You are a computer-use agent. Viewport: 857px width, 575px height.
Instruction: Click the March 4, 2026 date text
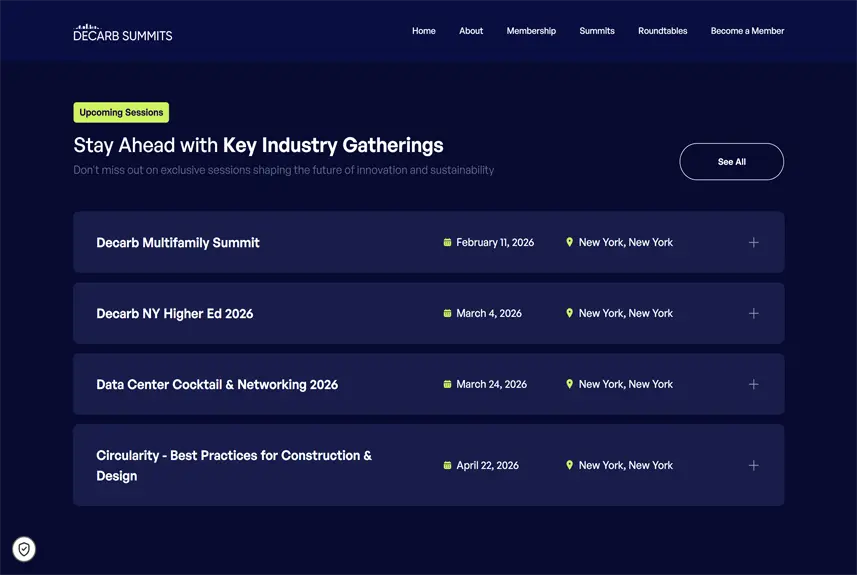coord(489,313)
